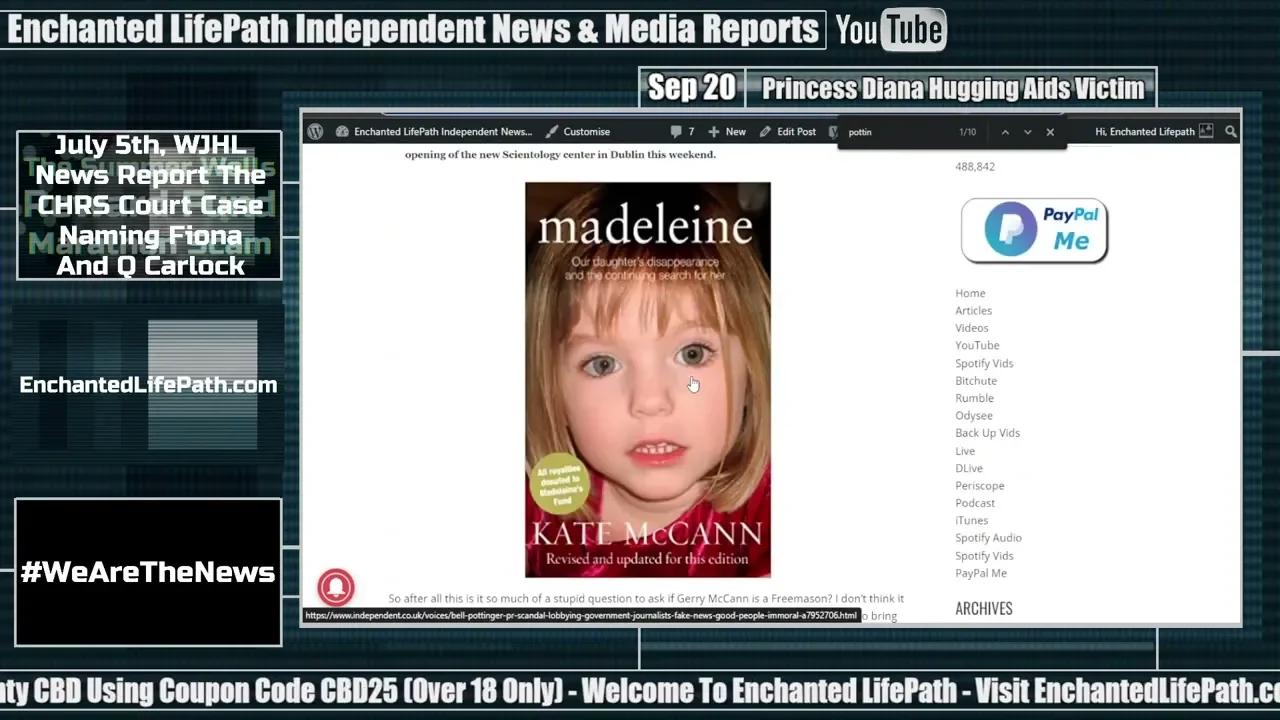Go to previous match with up chevron

pos(1005,131)
